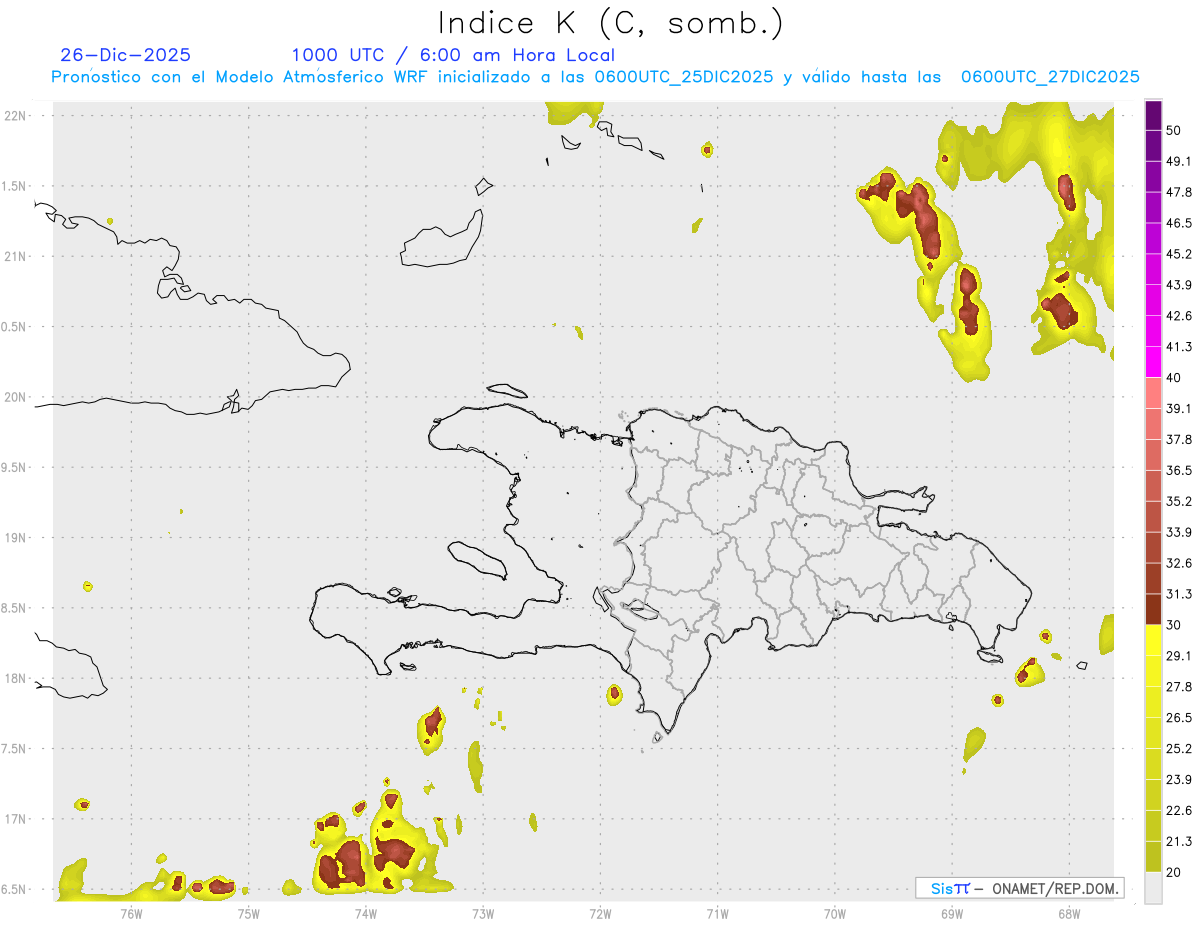This screenshot has width=1200, height=927.
Task: Select the date label '26-Dic-2025'
Action: [125, 55]
